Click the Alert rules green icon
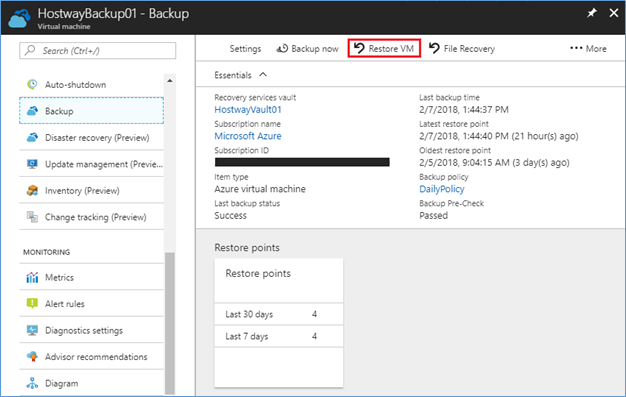This screenshot has height=397, width=626. (32, 304)
